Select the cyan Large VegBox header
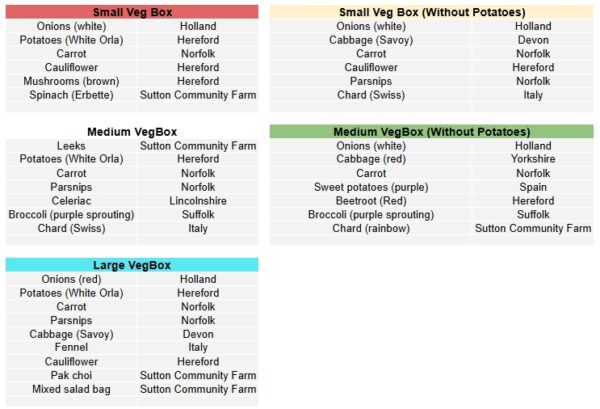This screenshot has height=409, width=600. point(131,265)
